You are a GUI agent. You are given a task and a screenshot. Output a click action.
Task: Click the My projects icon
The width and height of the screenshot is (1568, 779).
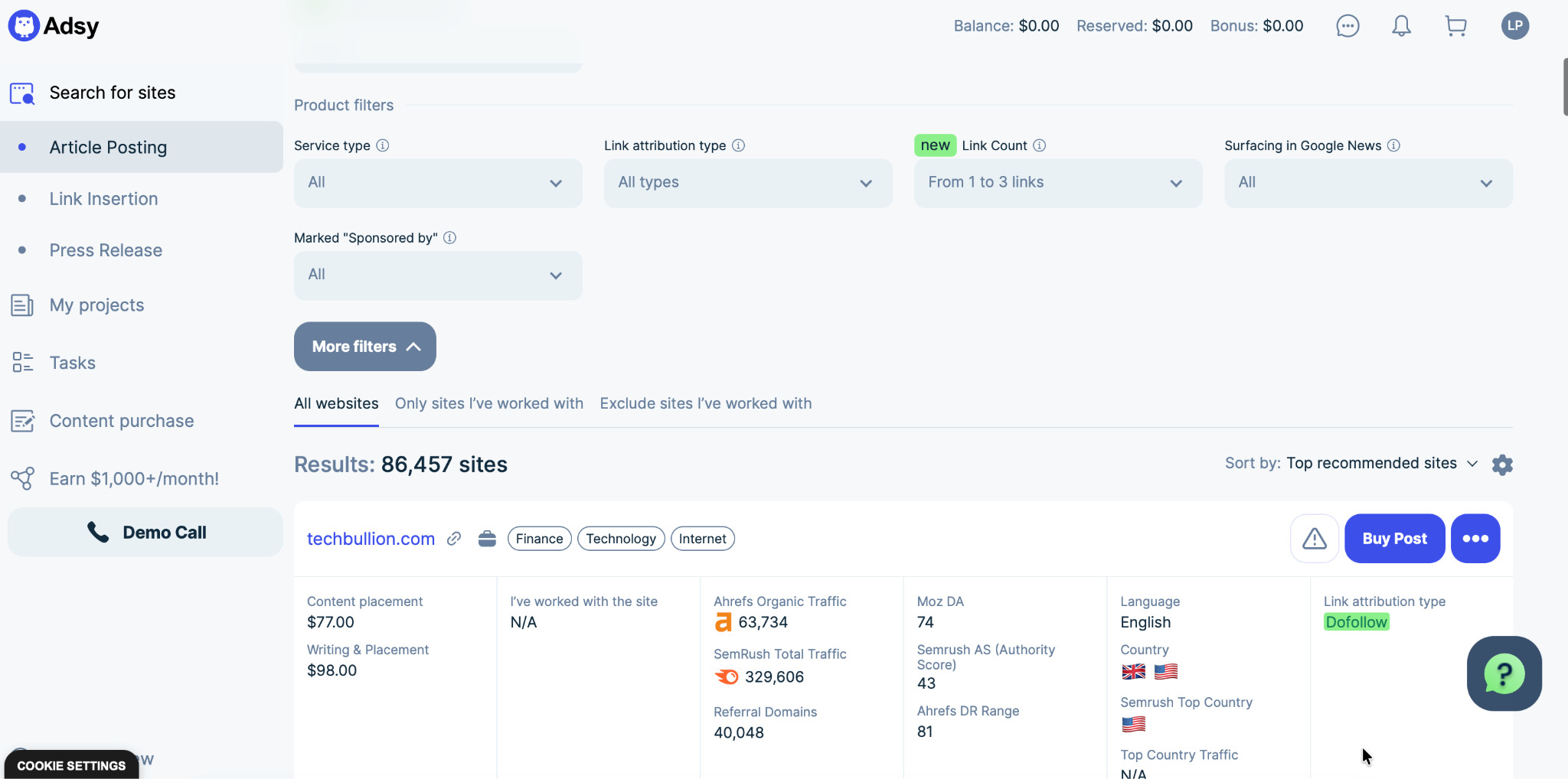(x=22, y=305)
